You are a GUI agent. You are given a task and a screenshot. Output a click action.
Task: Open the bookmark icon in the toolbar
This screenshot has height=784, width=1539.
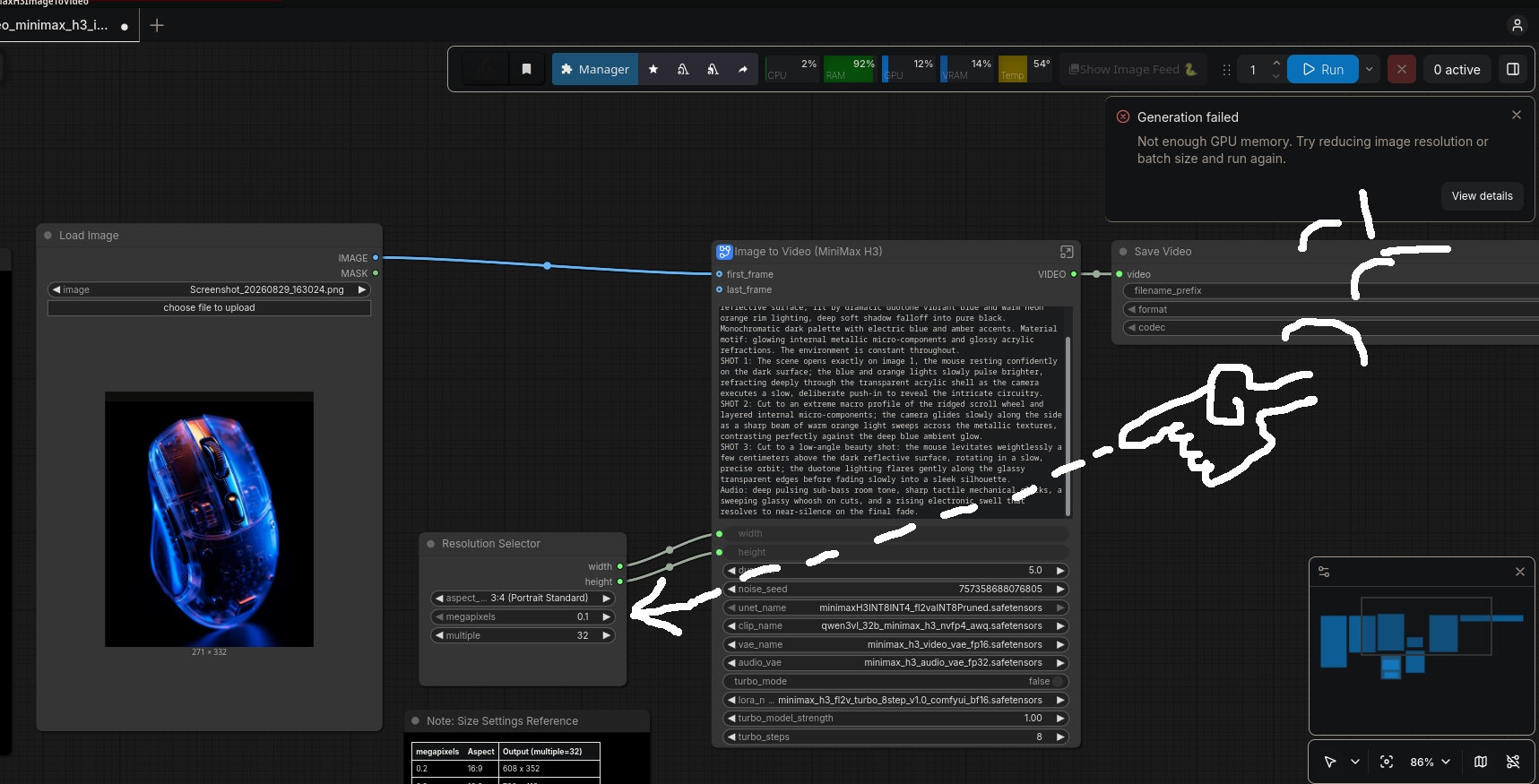click(x=527, y=69)
